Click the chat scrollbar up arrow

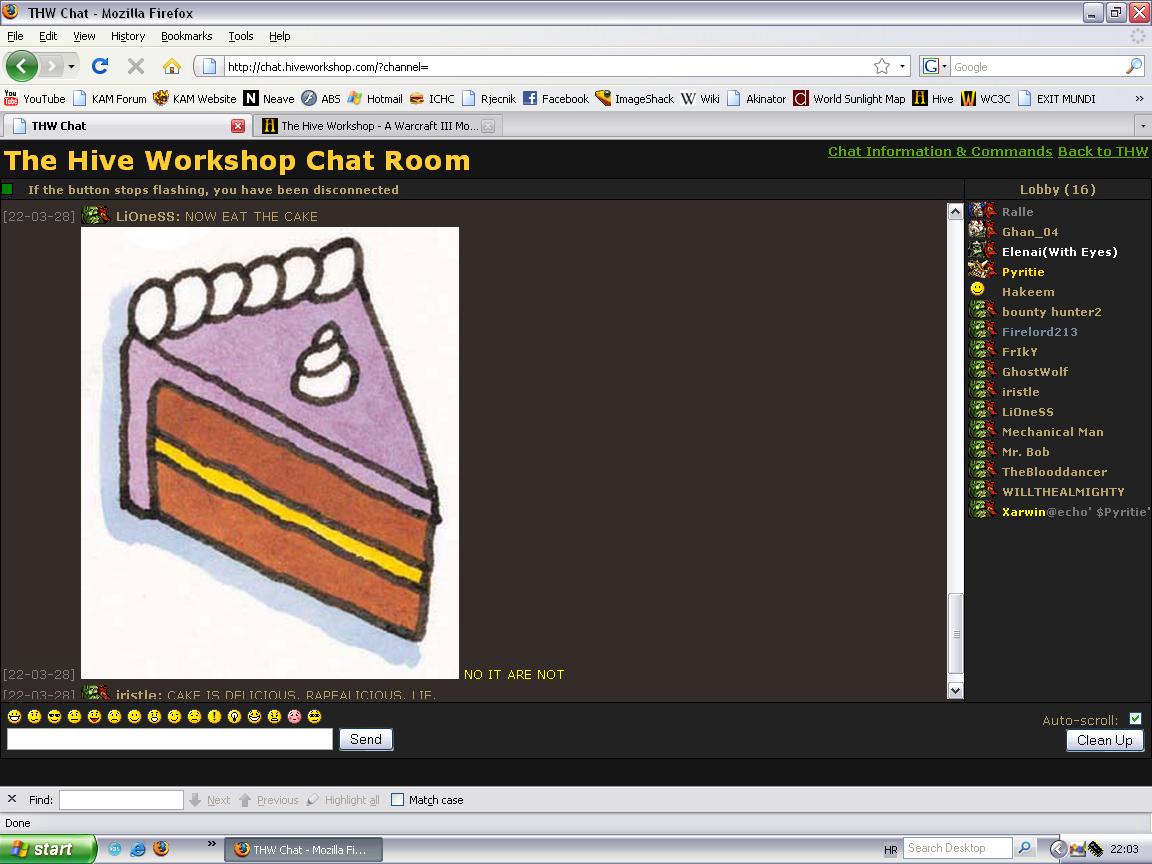tap(955, 212)
